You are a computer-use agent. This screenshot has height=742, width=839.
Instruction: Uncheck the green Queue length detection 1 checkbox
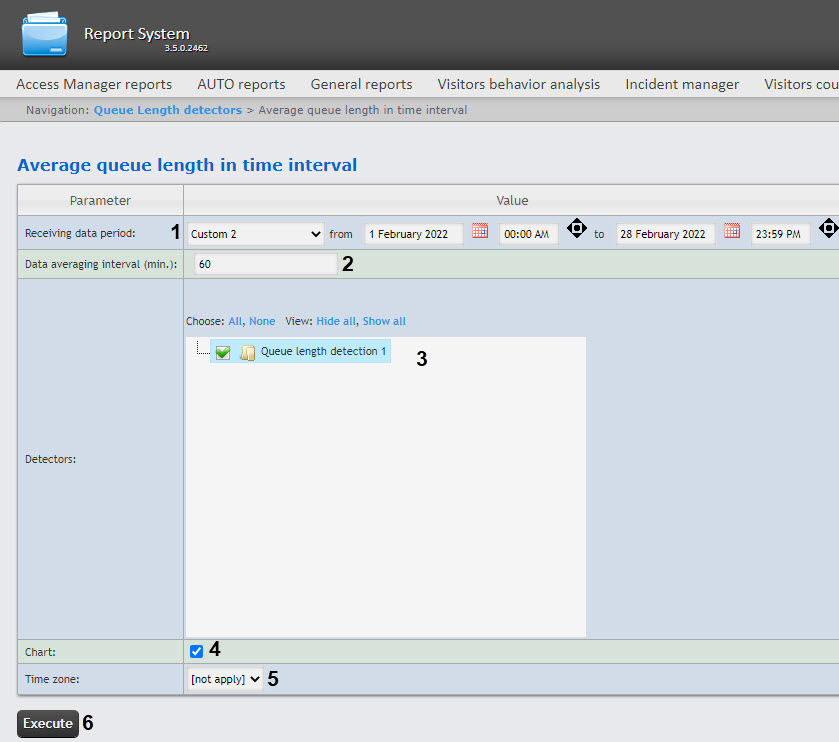coord(223,353)
